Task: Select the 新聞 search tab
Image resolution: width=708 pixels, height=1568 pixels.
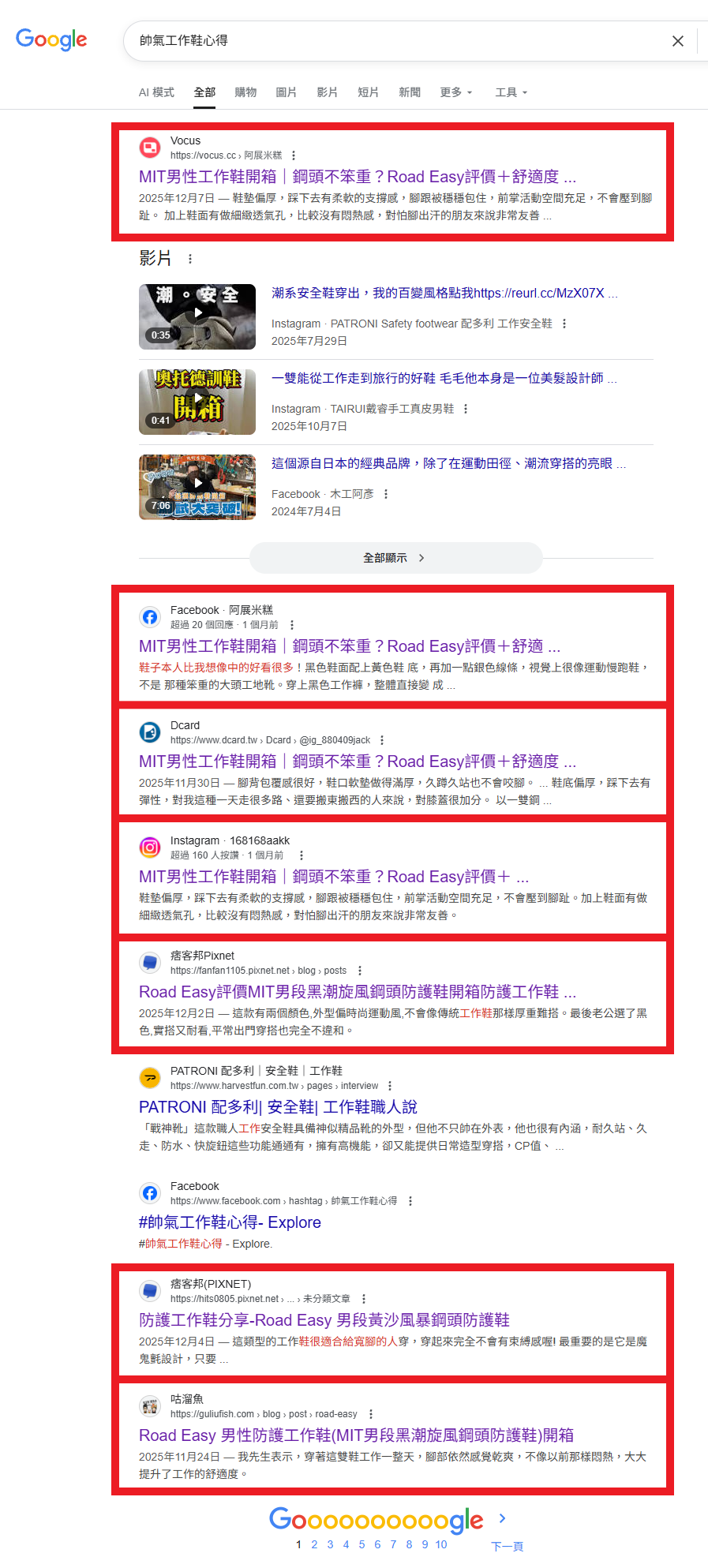Action: (410, 92)
